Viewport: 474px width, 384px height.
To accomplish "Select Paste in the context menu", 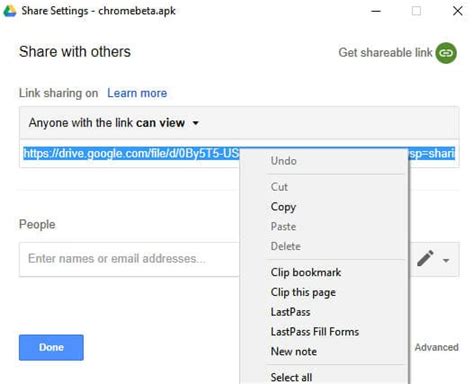I will pos(283,227).
